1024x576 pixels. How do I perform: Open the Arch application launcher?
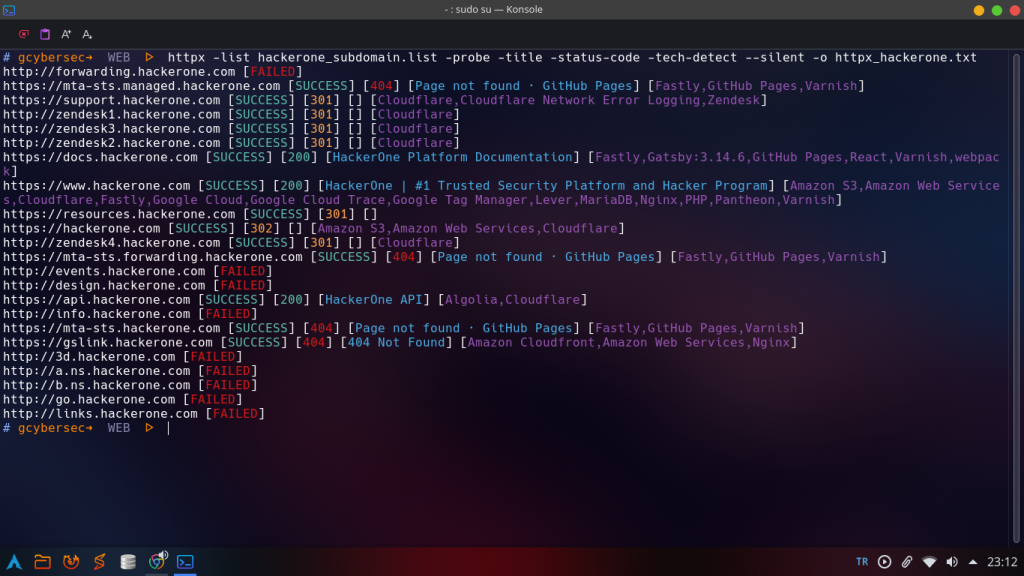pyautogui.click(x=14, y=561)
